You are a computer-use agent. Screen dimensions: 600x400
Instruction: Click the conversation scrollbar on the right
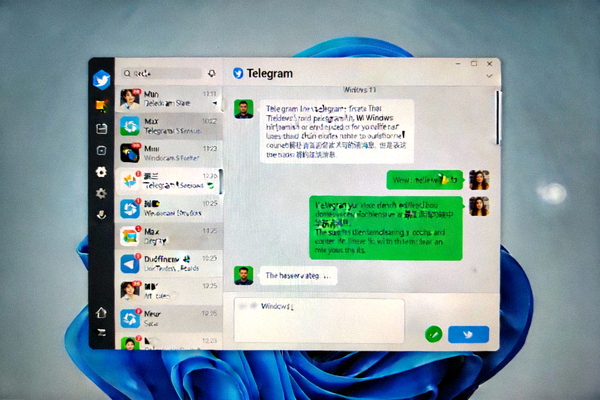(x=497, y=118)
